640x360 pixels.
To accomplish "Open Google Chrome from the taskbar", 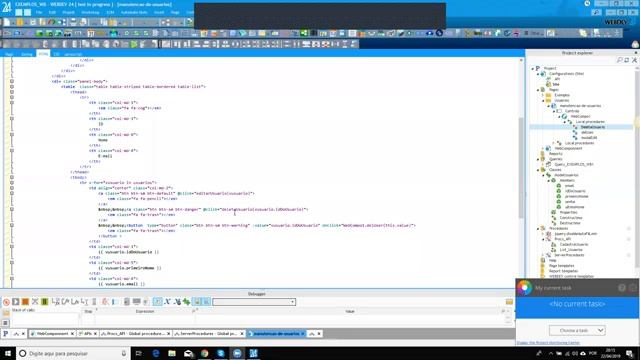I will (x=204, y=353).
